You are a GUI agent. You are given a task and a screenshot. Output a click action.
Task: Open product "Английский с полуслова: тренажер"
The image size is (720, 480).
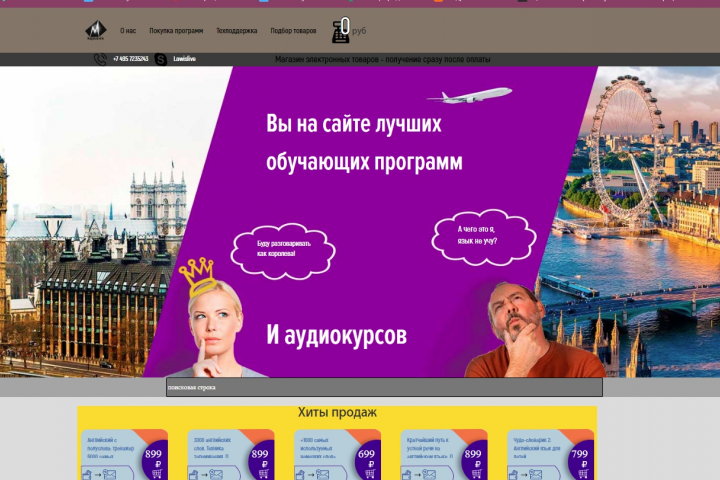point(110,448)
